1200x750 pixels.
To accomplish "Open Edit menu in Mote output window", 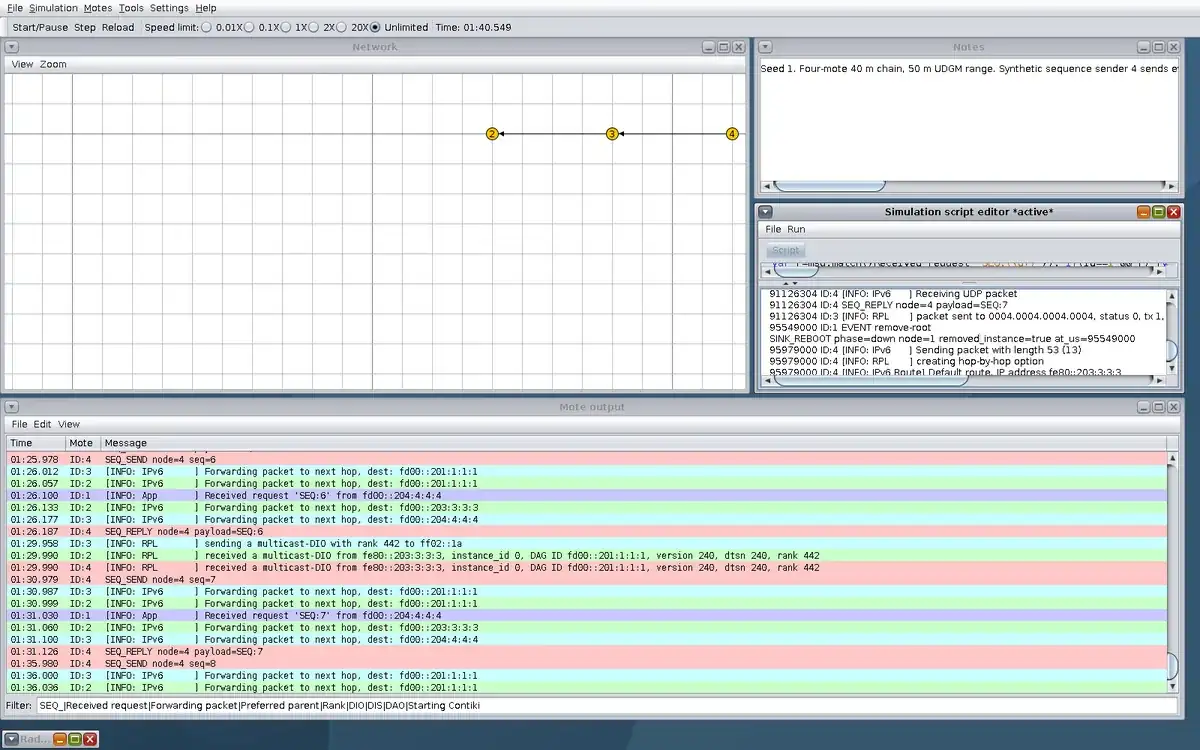I will (x=42, y=424).
